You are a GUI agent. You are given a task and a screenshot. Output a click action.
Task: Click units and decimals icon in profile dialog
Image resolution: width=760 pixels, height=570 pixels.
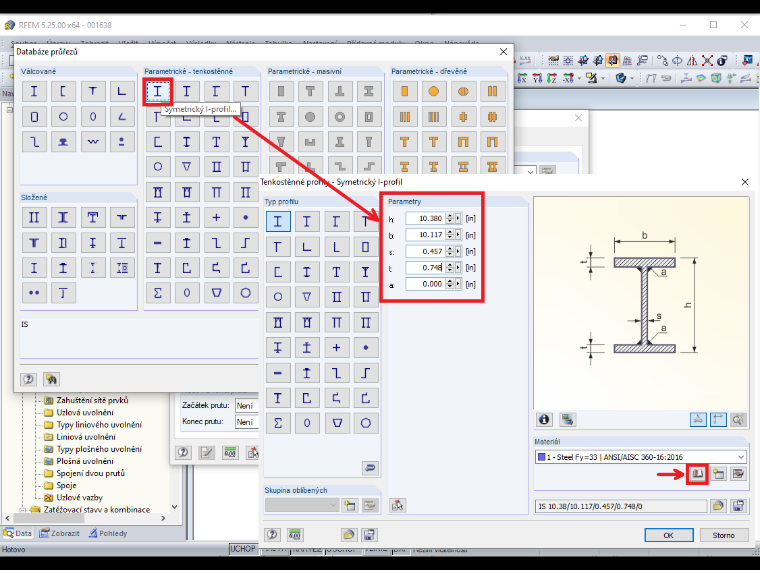(295, 535)
